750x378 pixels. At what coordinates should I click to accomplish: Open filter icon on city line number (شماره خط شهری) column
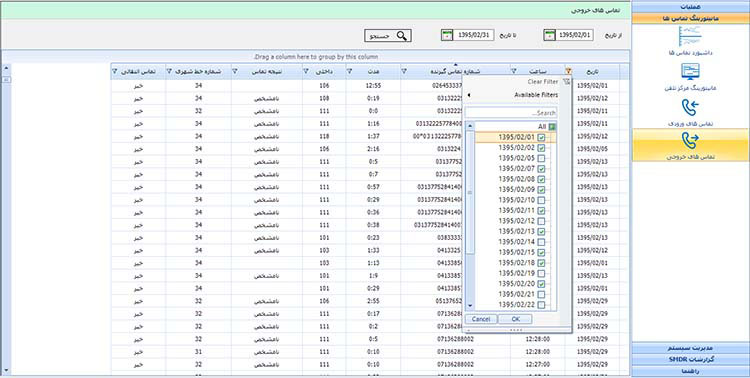pos(169,71)
